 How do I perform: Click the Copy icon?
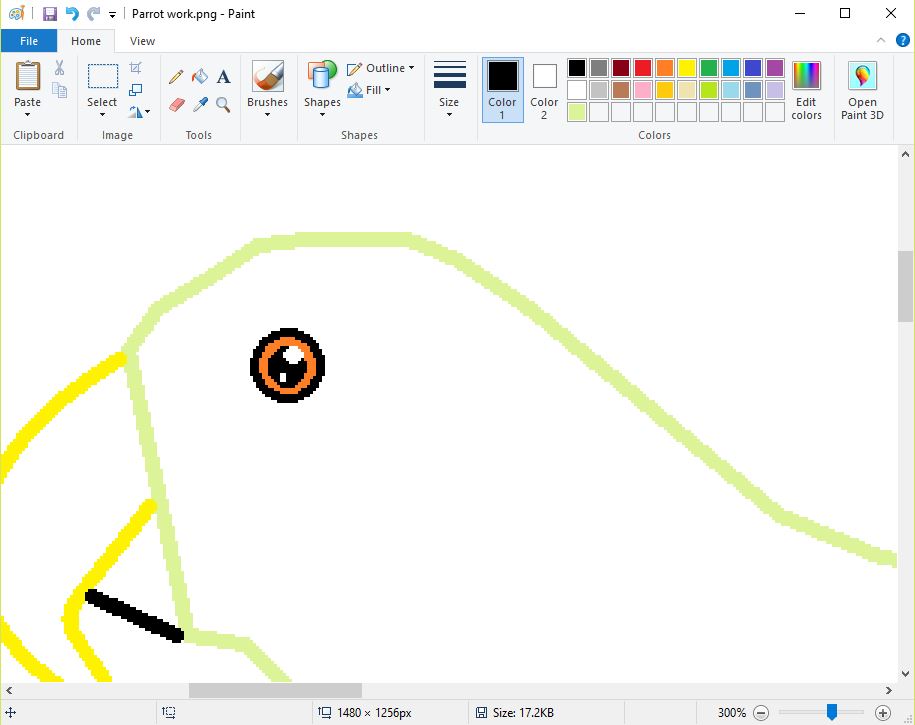59,90
